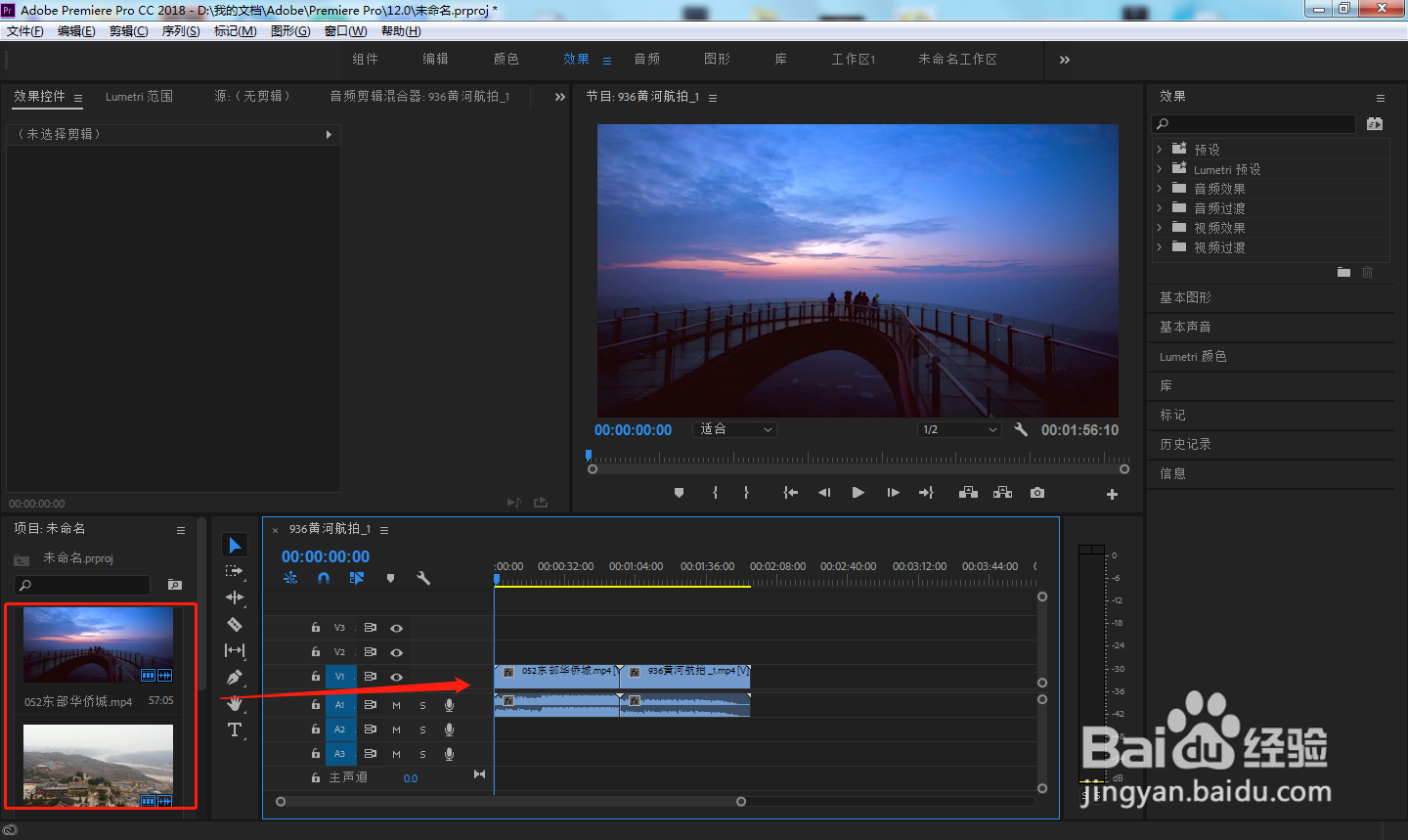Click the Program Monitor playhead marker
Viewport: 1408px width, 840px height.
pyautogui.click(x=589, y=455)
